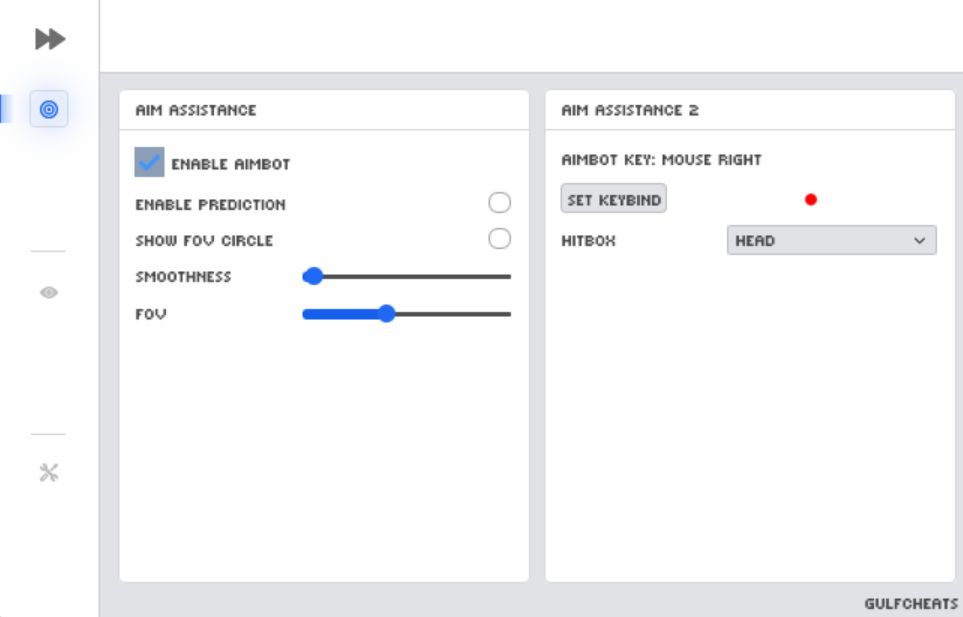Click the checkmark in the Enable Aimbot box
This screenshot has height=617, width=963.
pyautogui.click(x=149, y=163)
